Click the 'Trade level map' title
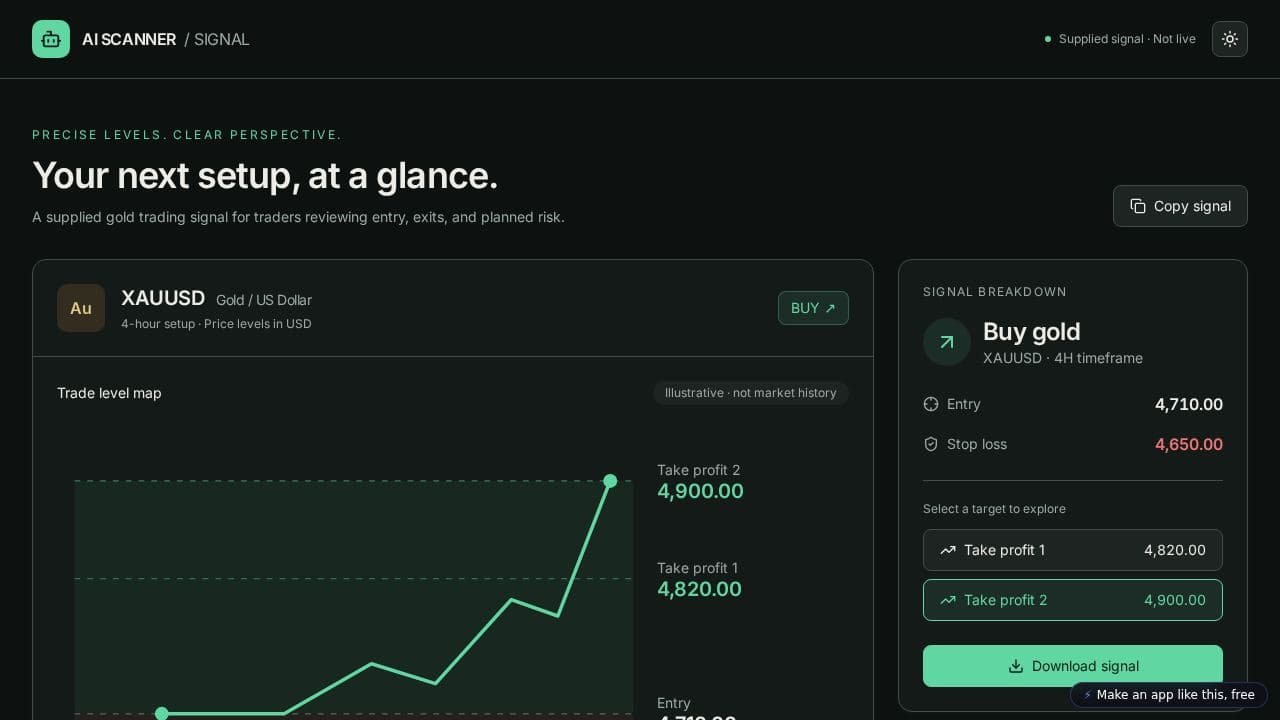Screen dimensions: 1280x720 (x=109, y=393)
